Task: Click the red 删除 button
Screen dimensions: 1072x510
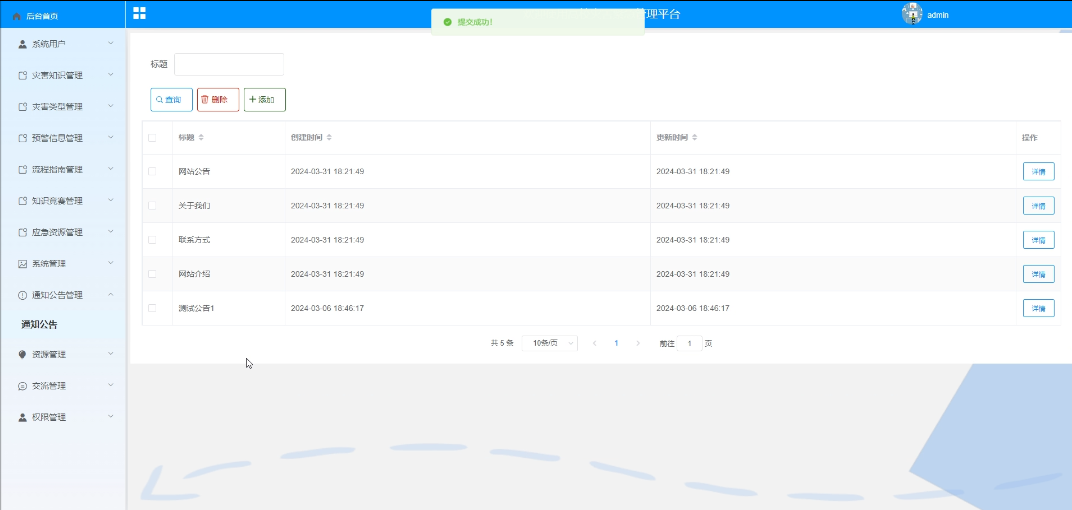Action: 218,100
